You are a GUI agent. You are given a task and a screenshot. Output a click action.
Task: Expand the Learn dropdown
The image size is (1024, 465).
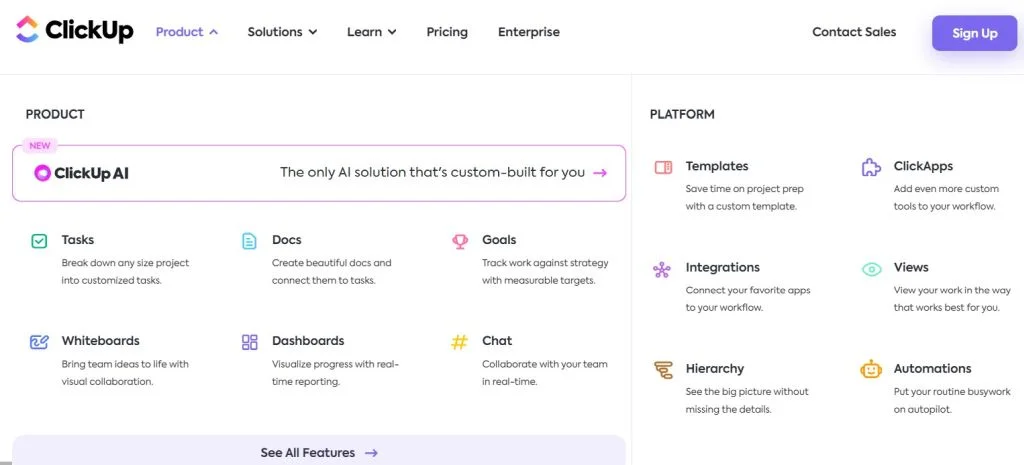pyautogui.click(x=371, y=32)
